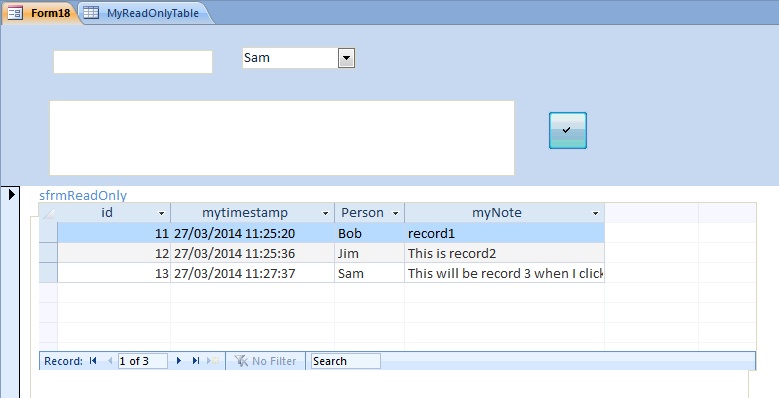Viewport: 779px width, 398px height.
Task: Click the MyReadOnlyTable tab table icon
Action: point(91,12)
